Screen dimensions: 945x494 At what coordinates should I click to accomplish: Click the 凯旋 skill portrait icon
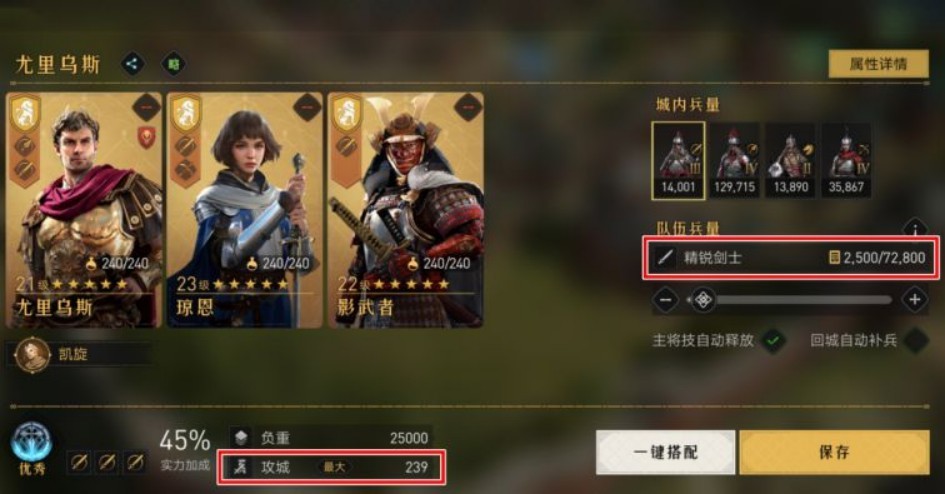32,354
